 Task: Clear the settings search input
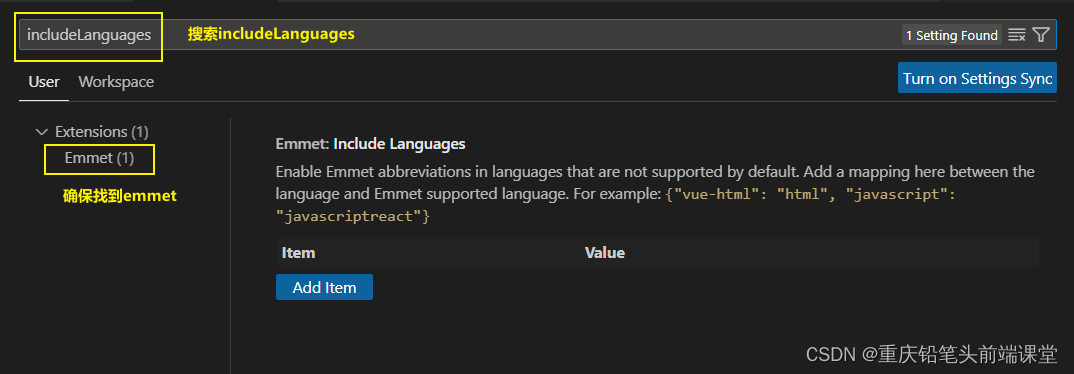(1017, 35)
